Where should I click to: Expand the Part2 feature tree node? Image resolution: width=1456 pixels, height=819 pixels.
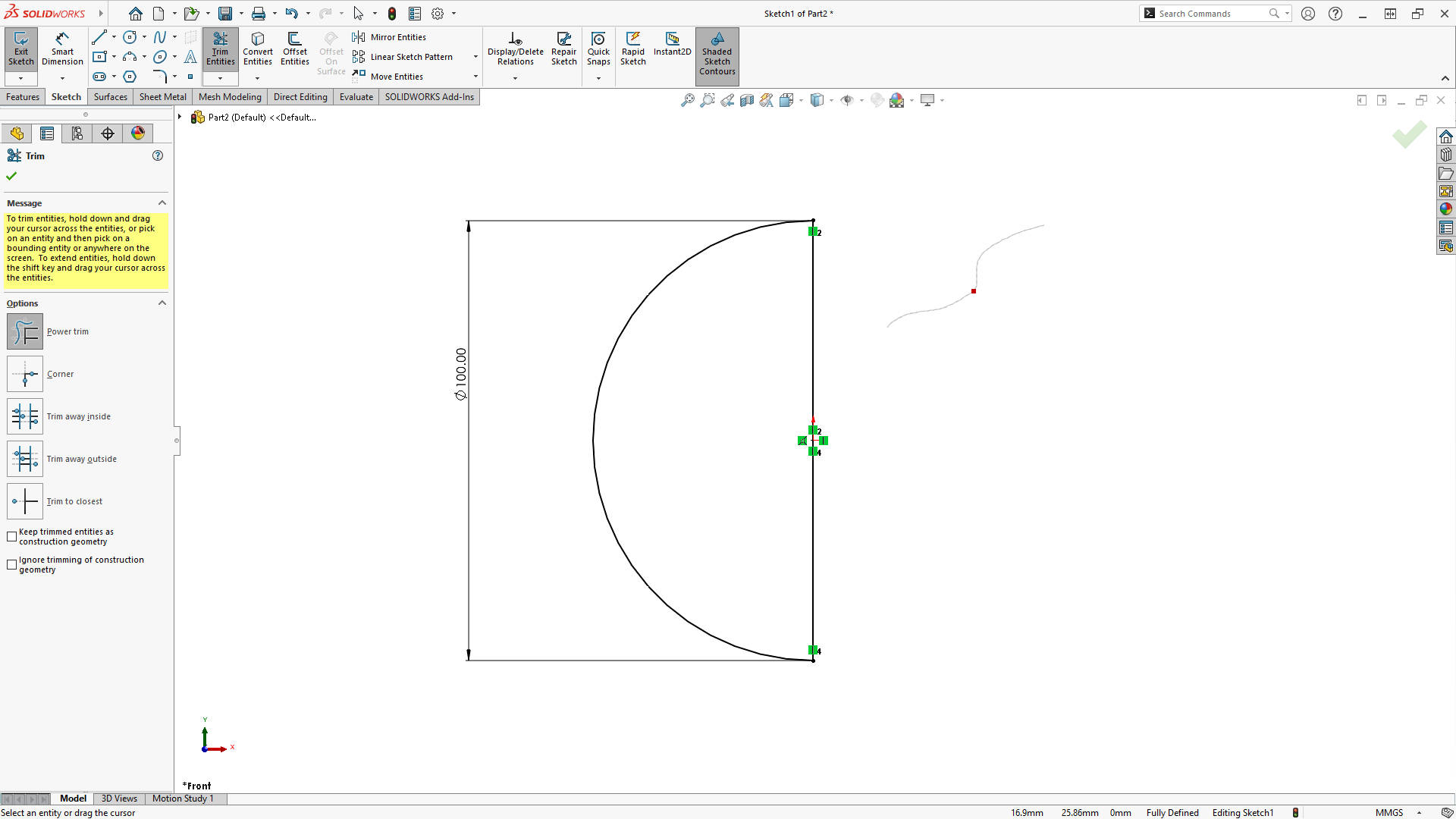click(180, 118)
